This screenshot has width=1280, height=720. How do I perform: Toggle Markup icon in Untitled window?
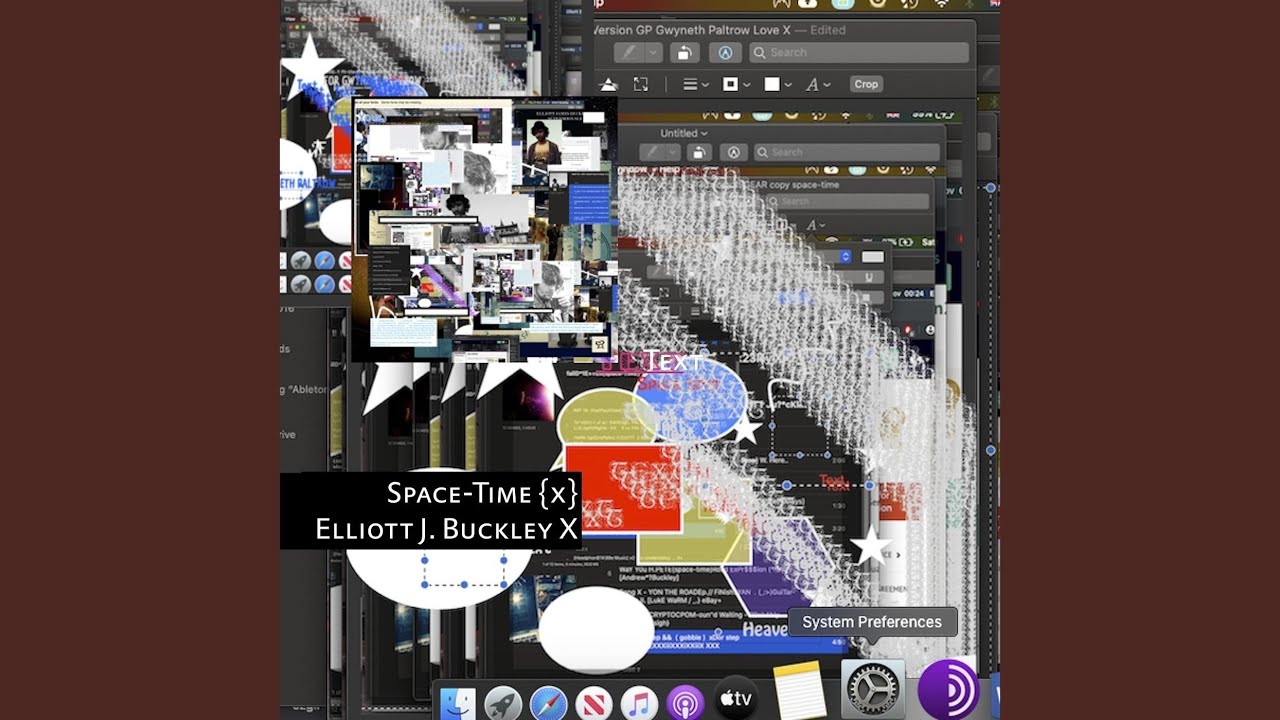click(x=734, y=153)
